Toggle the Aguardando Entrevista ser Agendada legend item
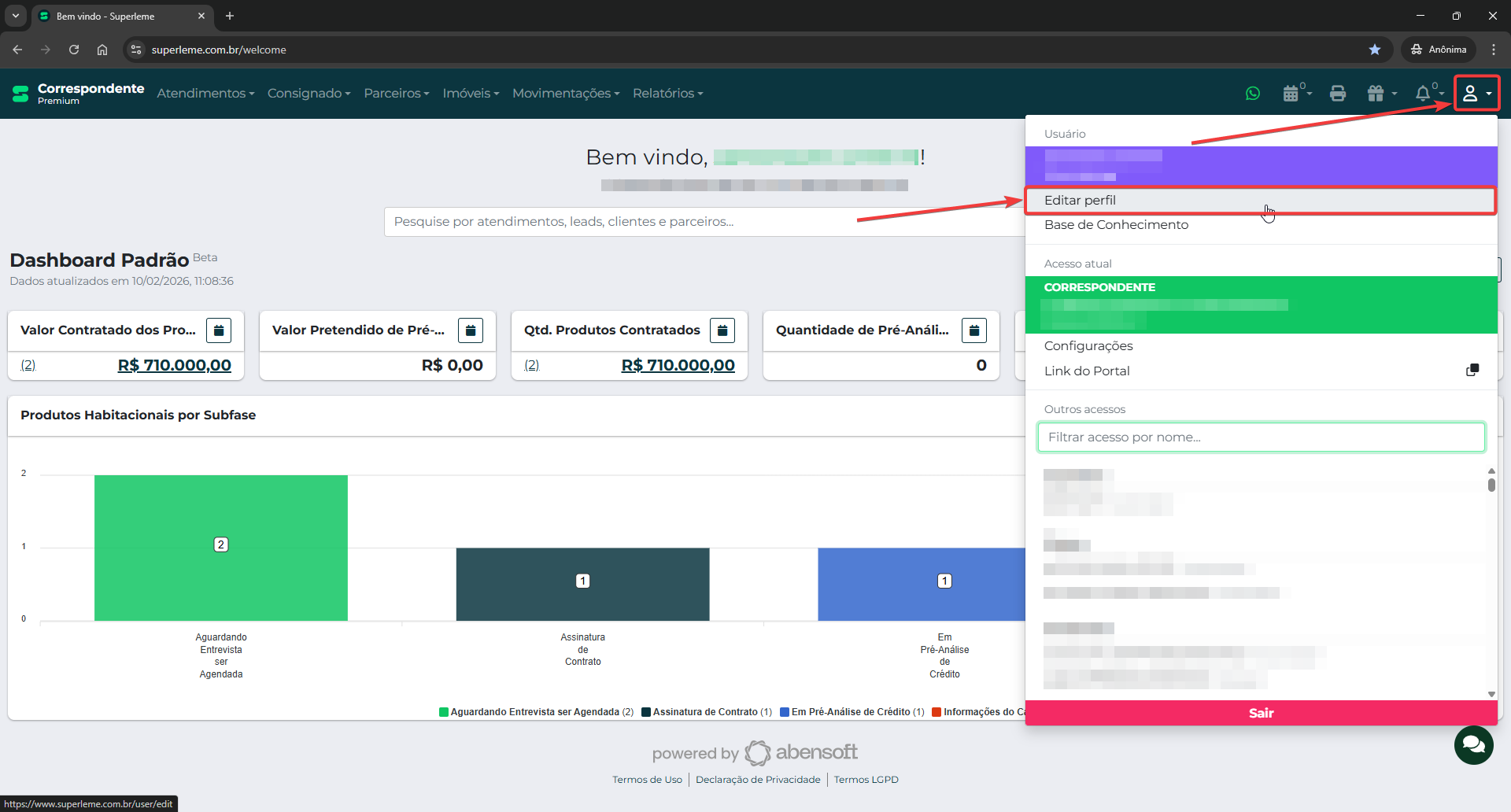 tap(535, 712)
